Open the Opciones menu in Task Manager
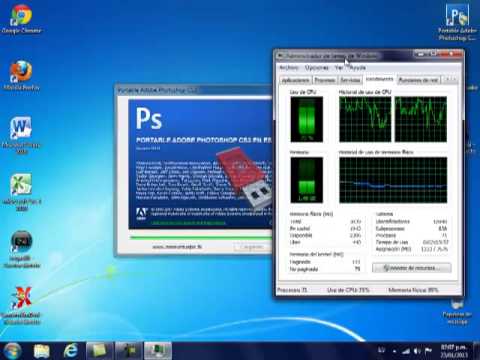The image size is (480, 360). pos(317,68)
